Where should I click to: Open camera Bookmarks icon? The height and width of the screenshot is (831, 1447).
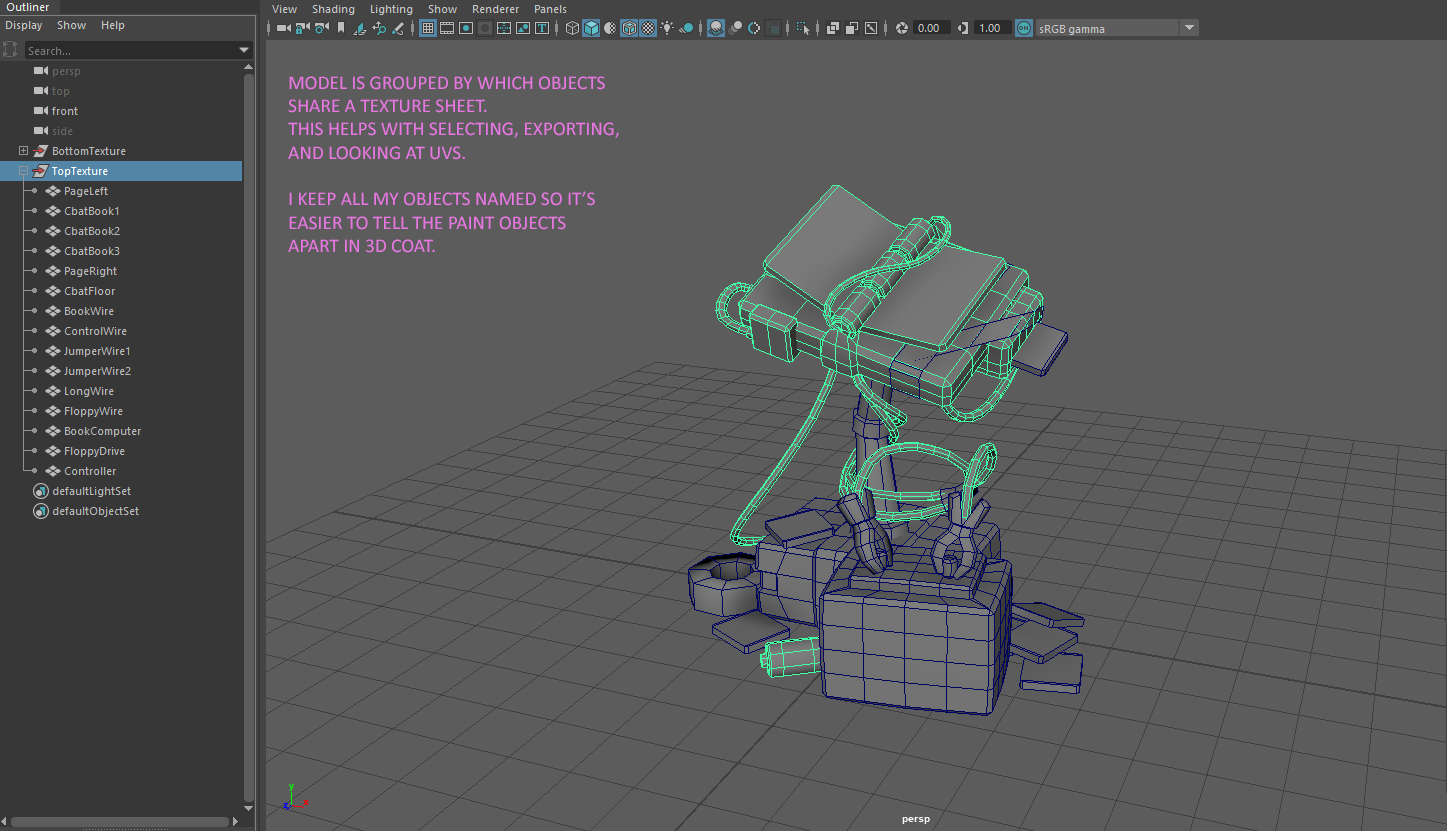pos(341,28)
